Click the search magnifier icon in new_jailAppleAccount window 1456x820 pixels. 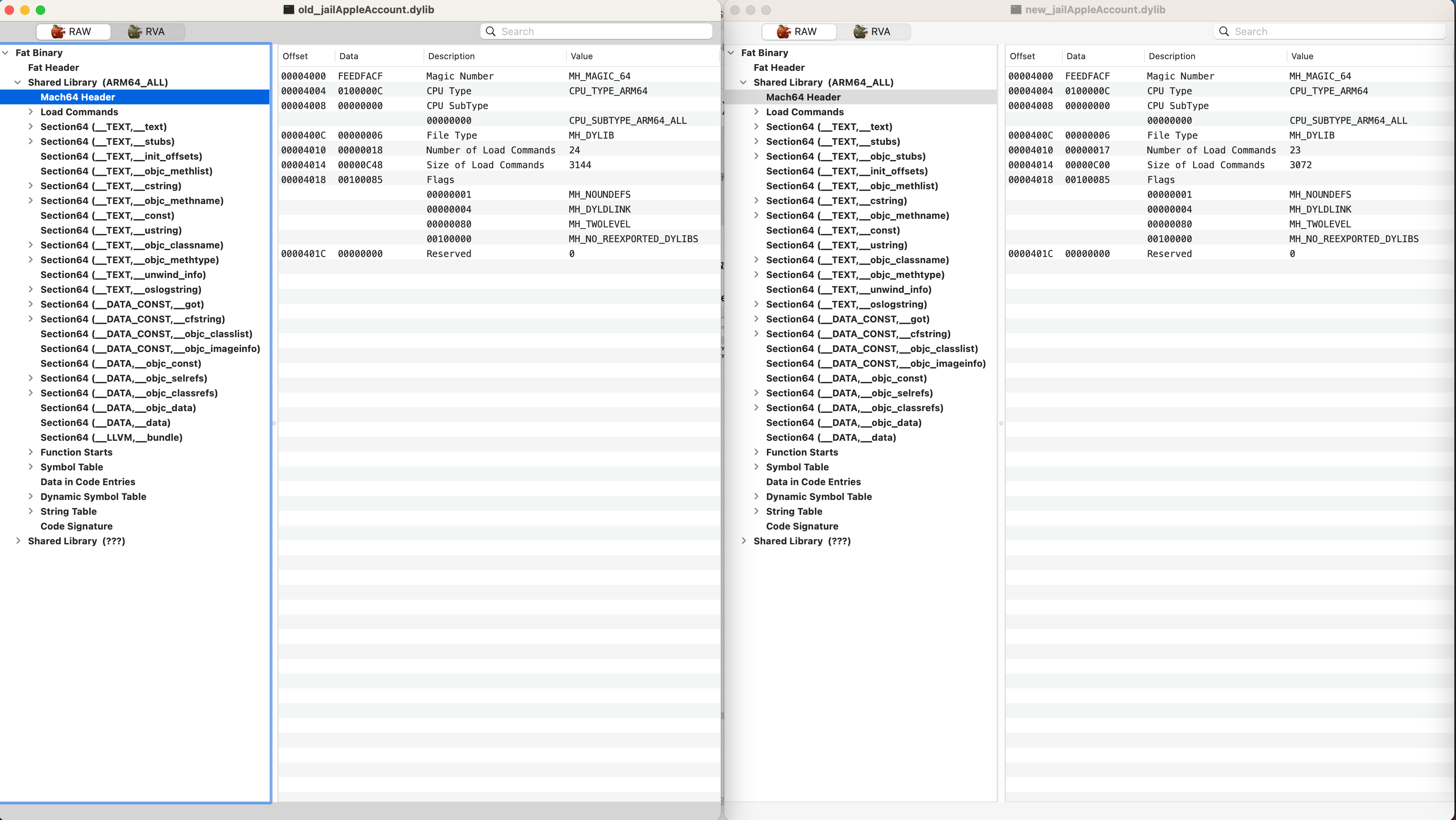tap(1224, 32)
